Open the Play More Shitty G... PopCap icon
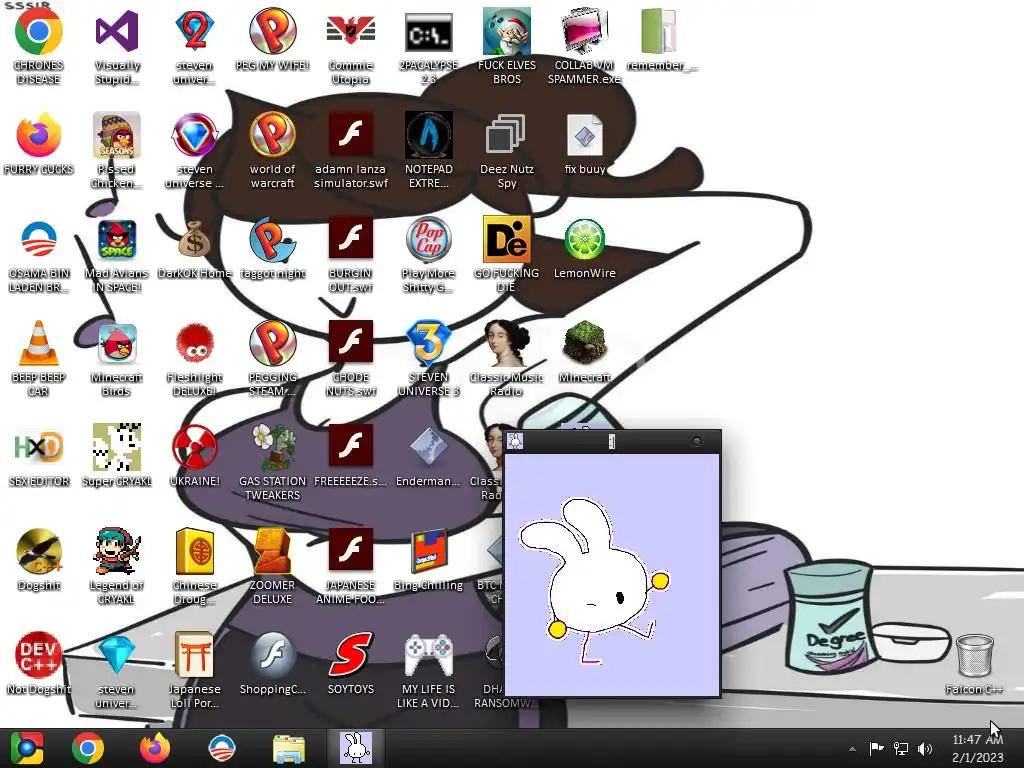This screenshot has width=1024, height=768. [428, 240]
